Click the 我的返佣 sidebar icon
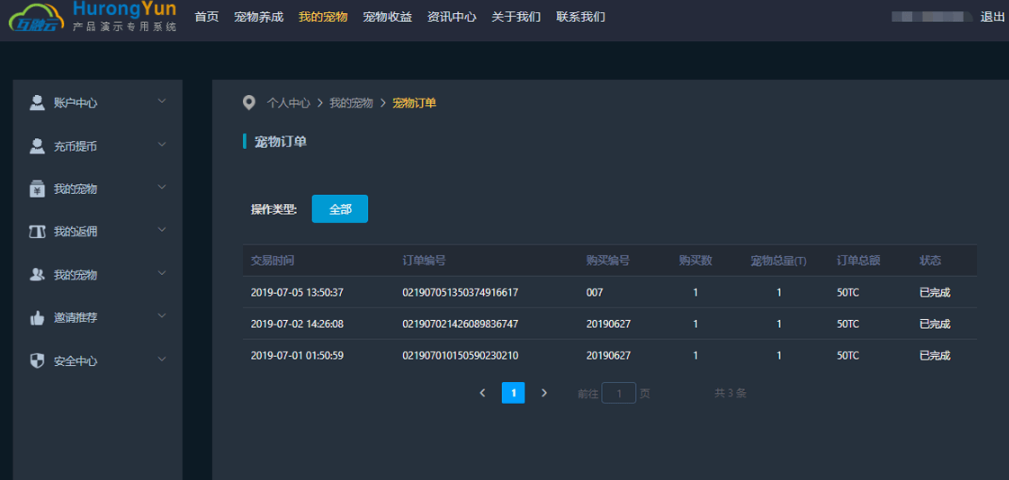The width and height of the screenshot is (1009, 480). pyautogui.click(x=37, y=232)
